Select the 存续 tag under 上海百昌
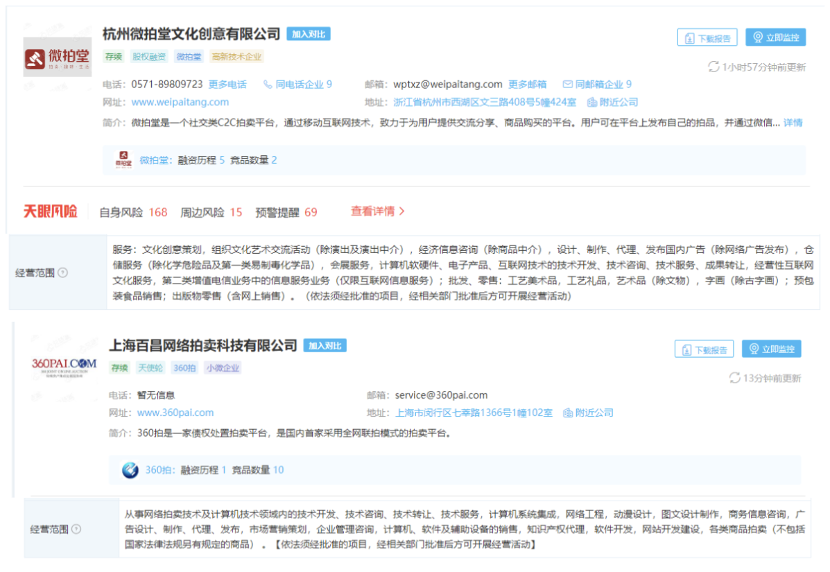This screenshot has width=830, height=572. point(120,368)
